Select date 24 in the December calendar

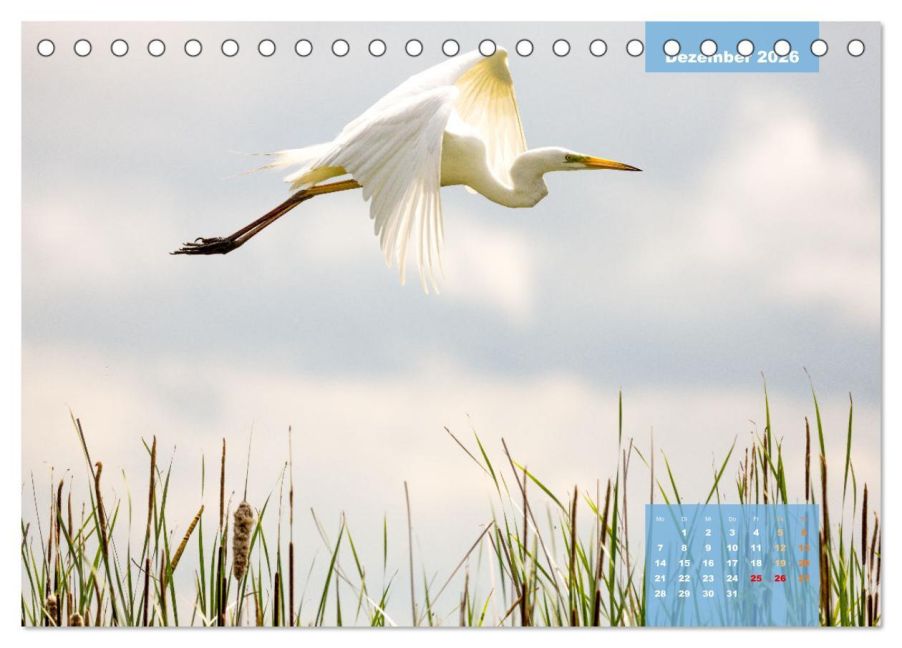coord(732,578)
